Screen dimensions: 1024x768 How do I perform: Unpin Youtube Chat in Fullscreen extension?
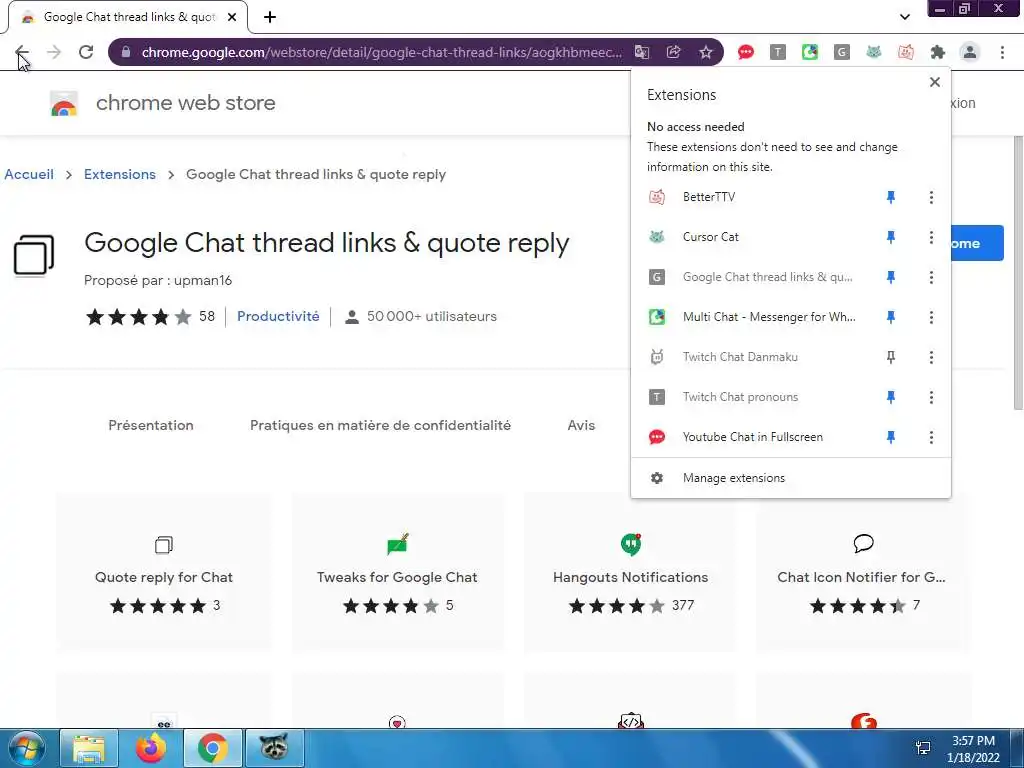pyautogui.click(x=891, y=438)
